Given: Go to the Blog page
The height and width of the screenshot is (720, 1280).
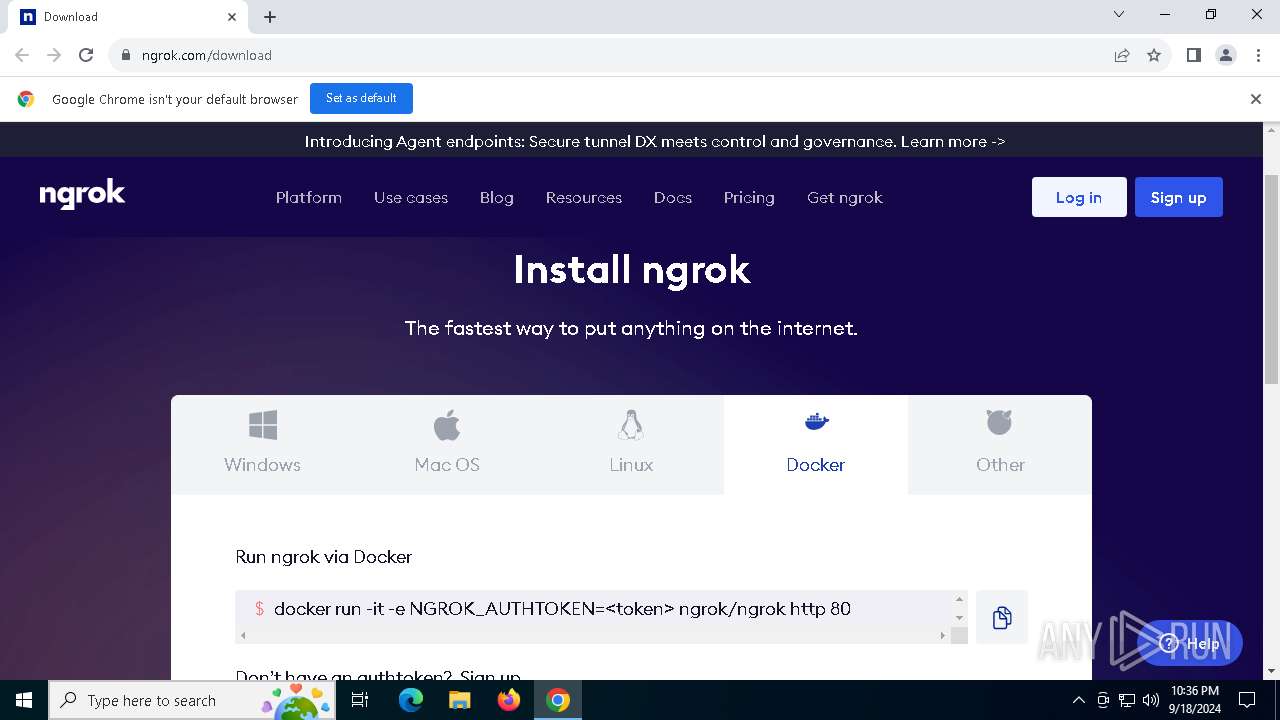Looking at the screenshot, I should [497, 197].
